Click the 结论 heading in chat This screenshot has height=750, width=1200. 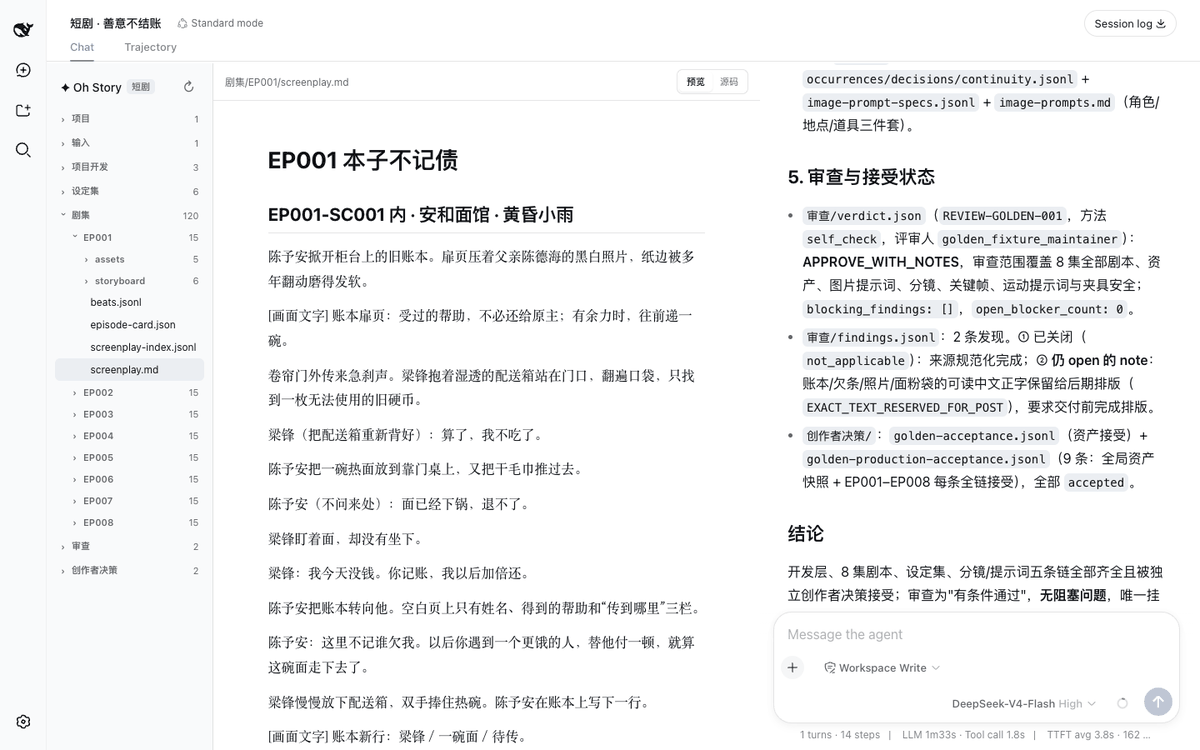coord(806,534)
